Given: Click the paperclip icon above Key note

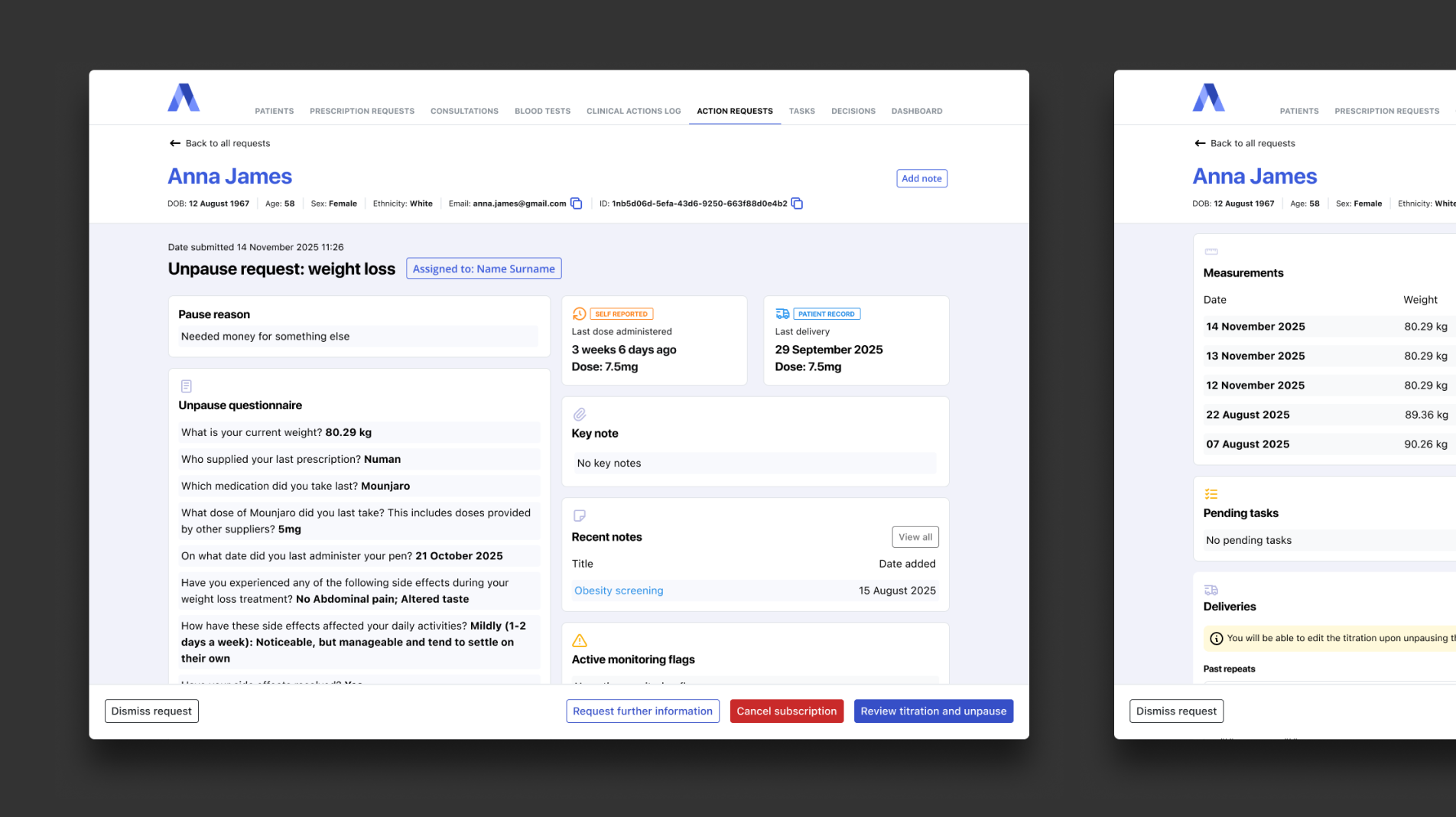Looking at the screenshot, I should tap(580, 414).
